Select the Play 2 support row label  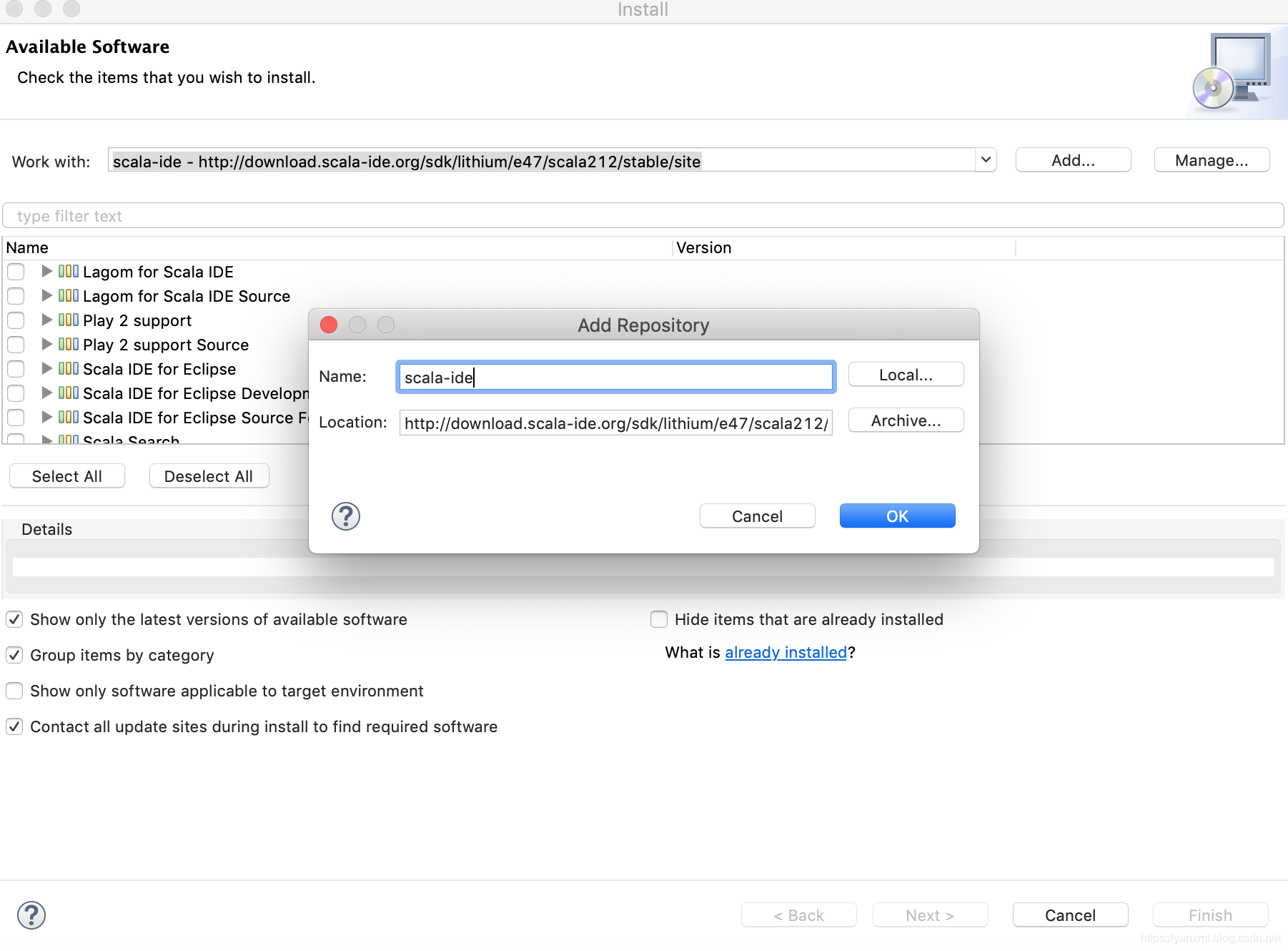click(137, 320)
